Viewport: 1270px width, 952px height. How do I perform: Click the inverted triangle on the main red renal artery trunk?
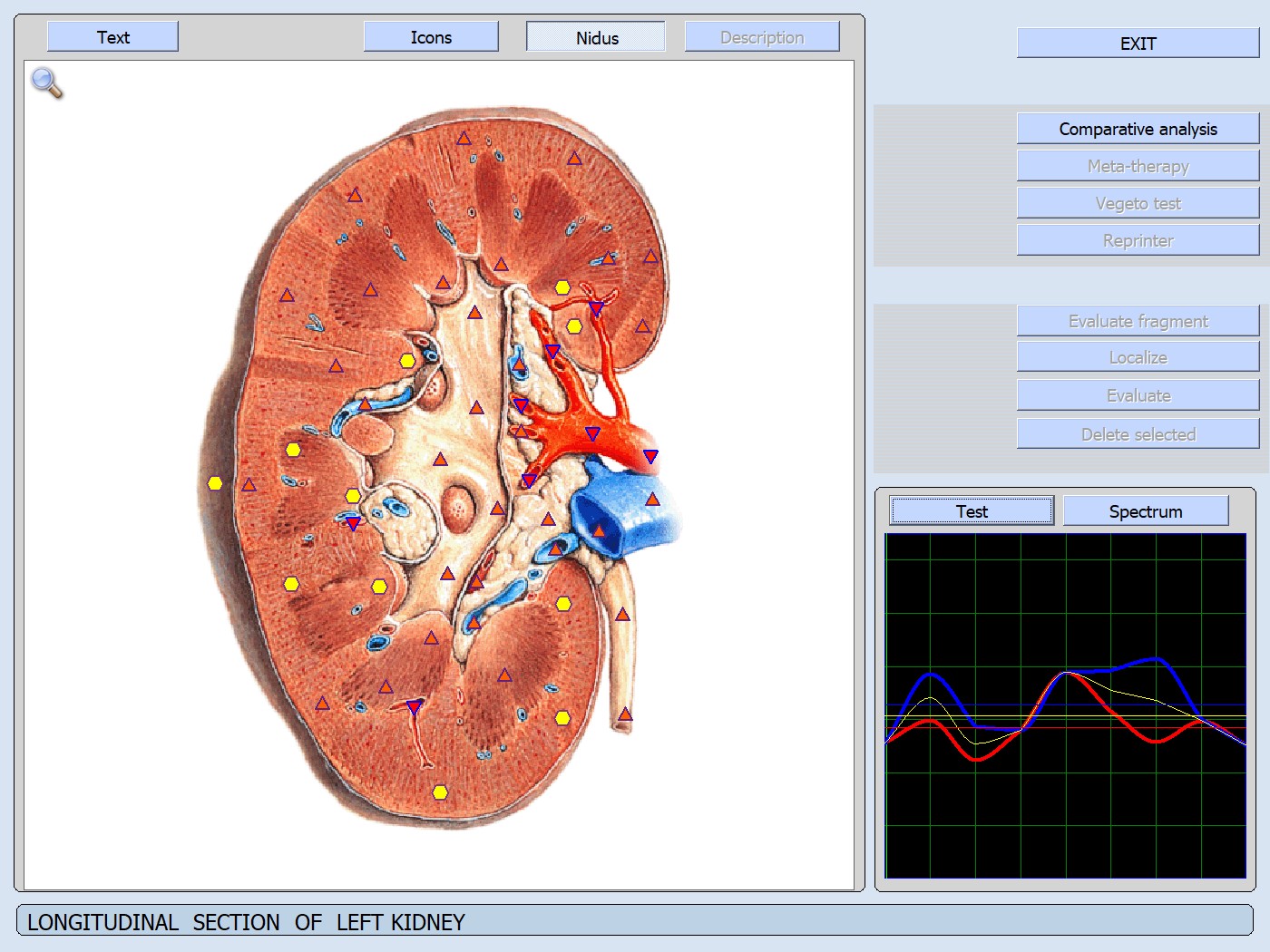592,433
